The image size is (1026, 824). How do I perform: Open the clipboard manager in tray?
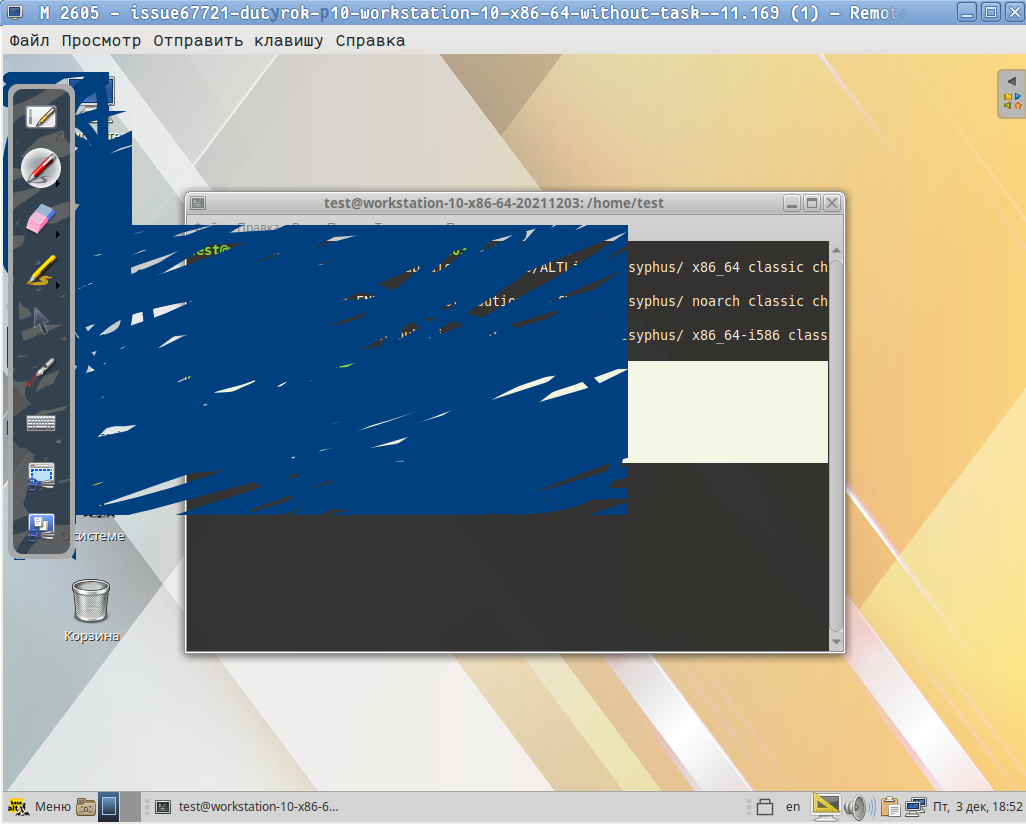pyautogui.click(x=888, y=806)
